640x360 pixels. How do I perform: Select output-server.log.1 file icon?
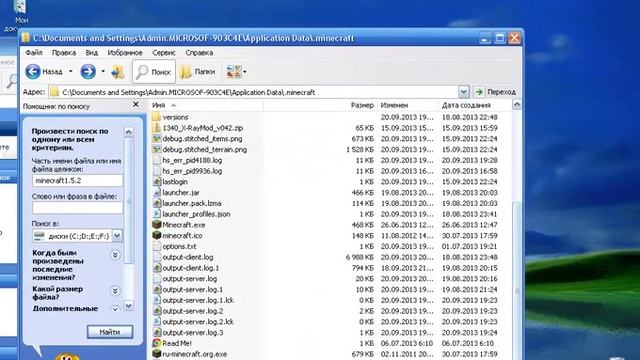point(156,289)
